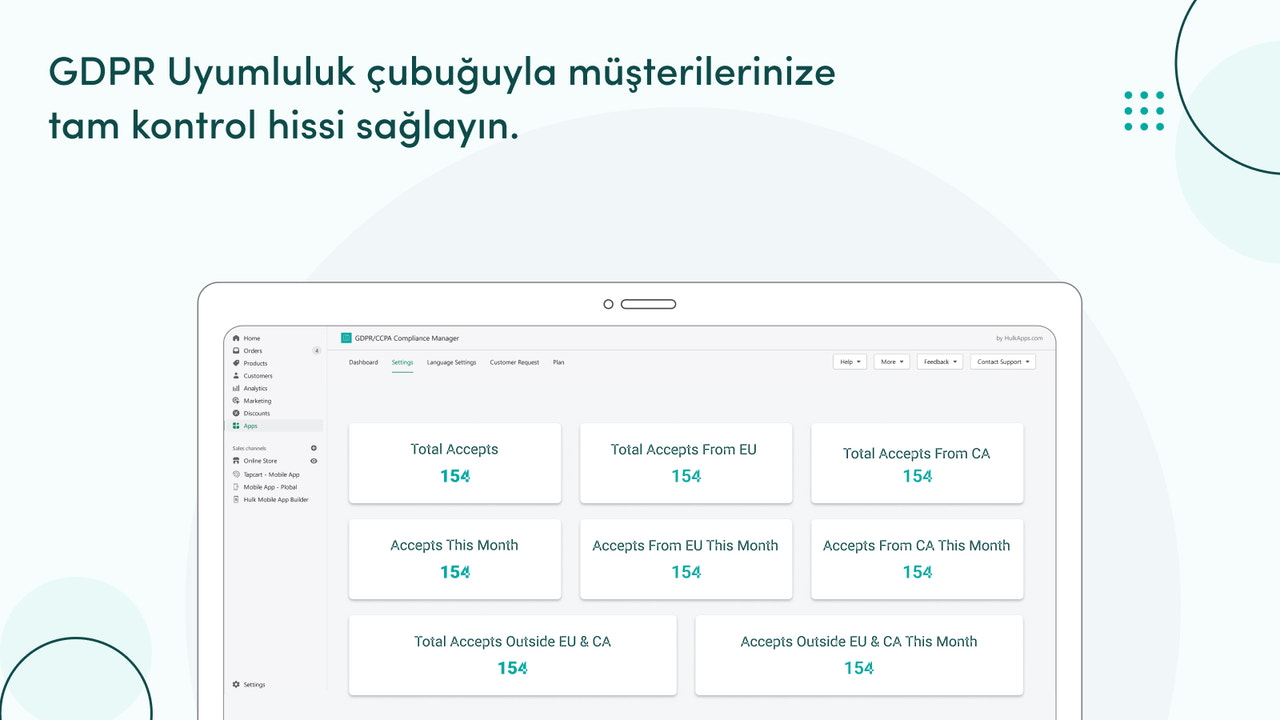Follow the by HulkApps.com link

[x=1020, y=339]
